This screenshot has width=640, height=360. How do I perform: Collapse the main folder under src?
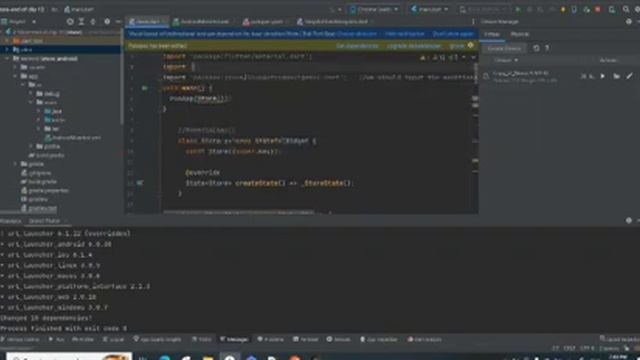(31, 102)
